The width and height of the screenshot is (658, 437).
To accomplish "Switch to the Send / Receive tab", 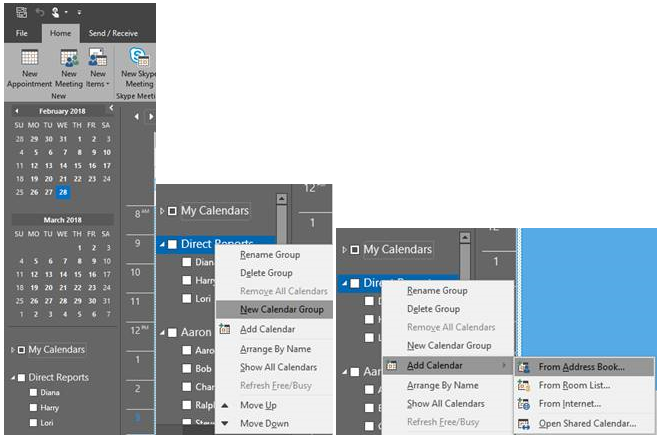I will click(111, 33).
